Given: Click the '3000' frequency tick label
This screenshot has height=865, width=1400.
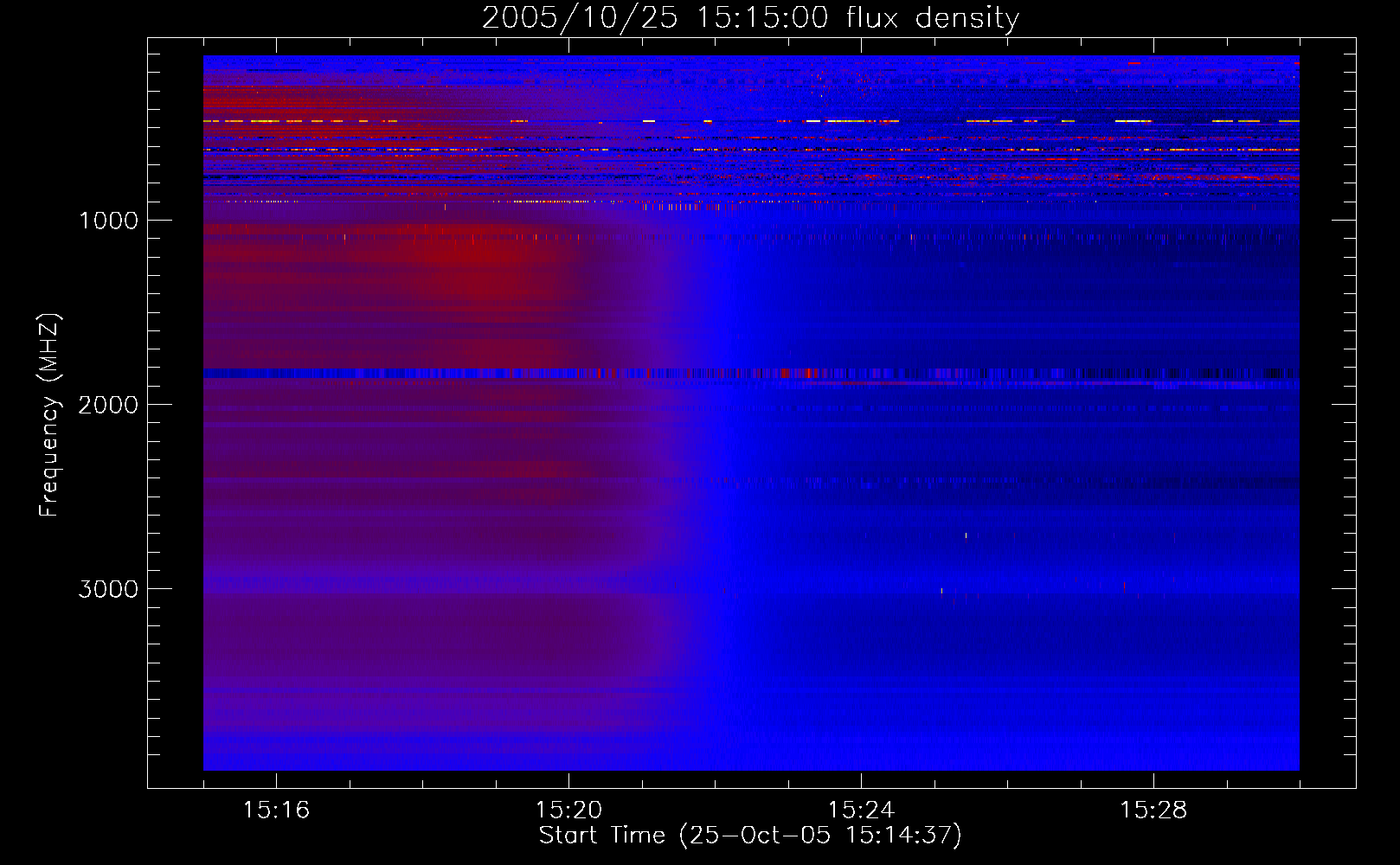Looking at the screenshot, I should tap(108, 589).
